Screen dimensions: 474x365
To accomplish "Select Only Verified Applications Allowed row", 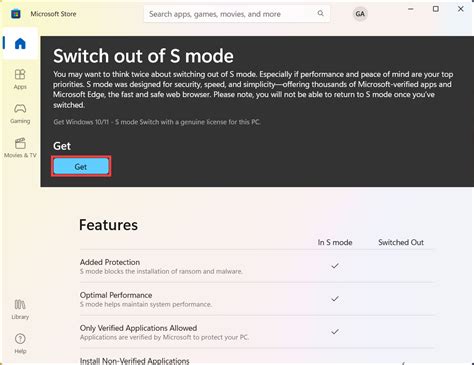I will [x=257, y=332].
